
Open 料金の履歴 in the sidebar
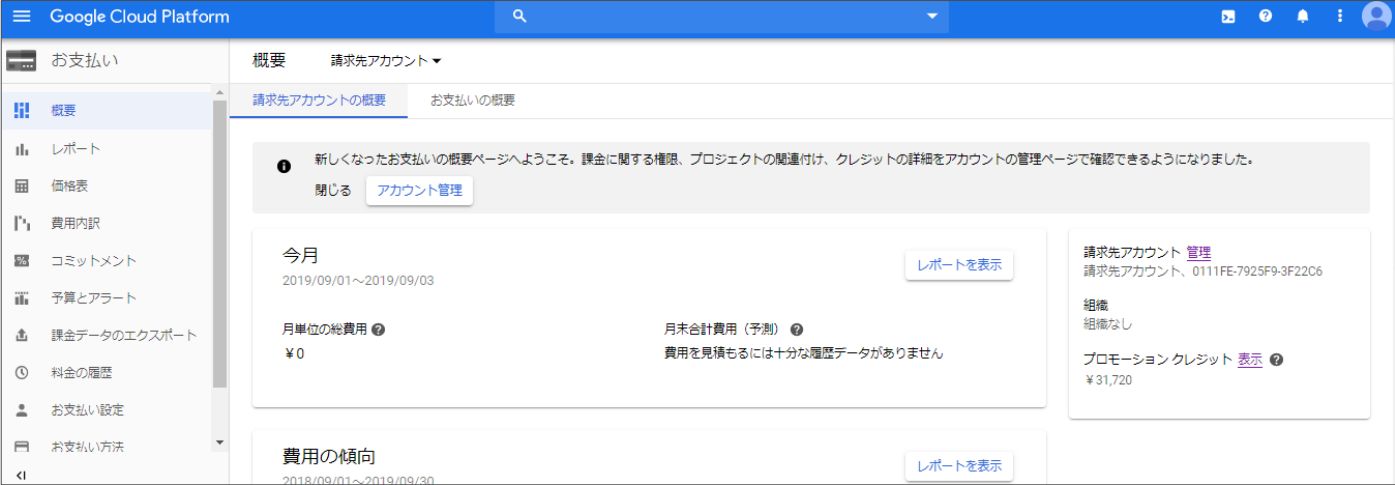click(107, 373)
